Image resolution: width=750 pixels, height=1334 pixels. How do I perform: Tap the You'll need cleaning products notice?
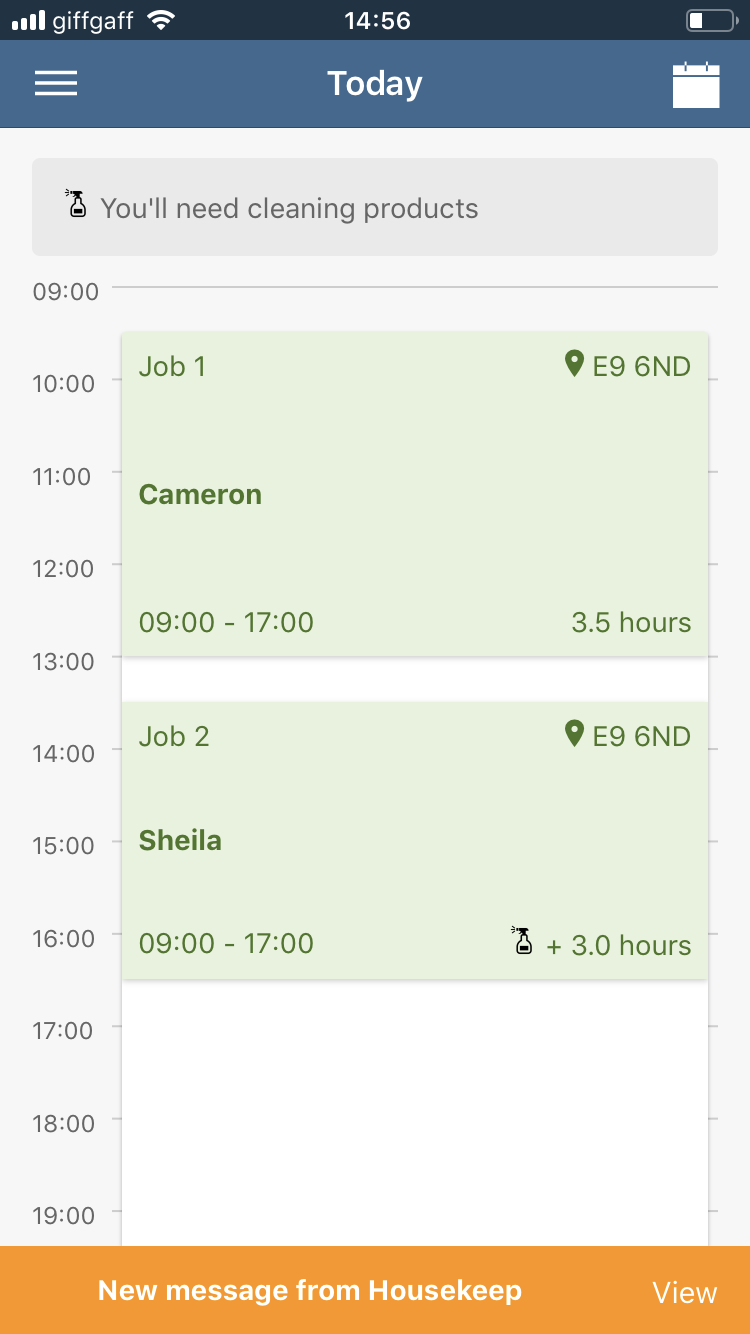pyautogui.click(x=375, y=208)
